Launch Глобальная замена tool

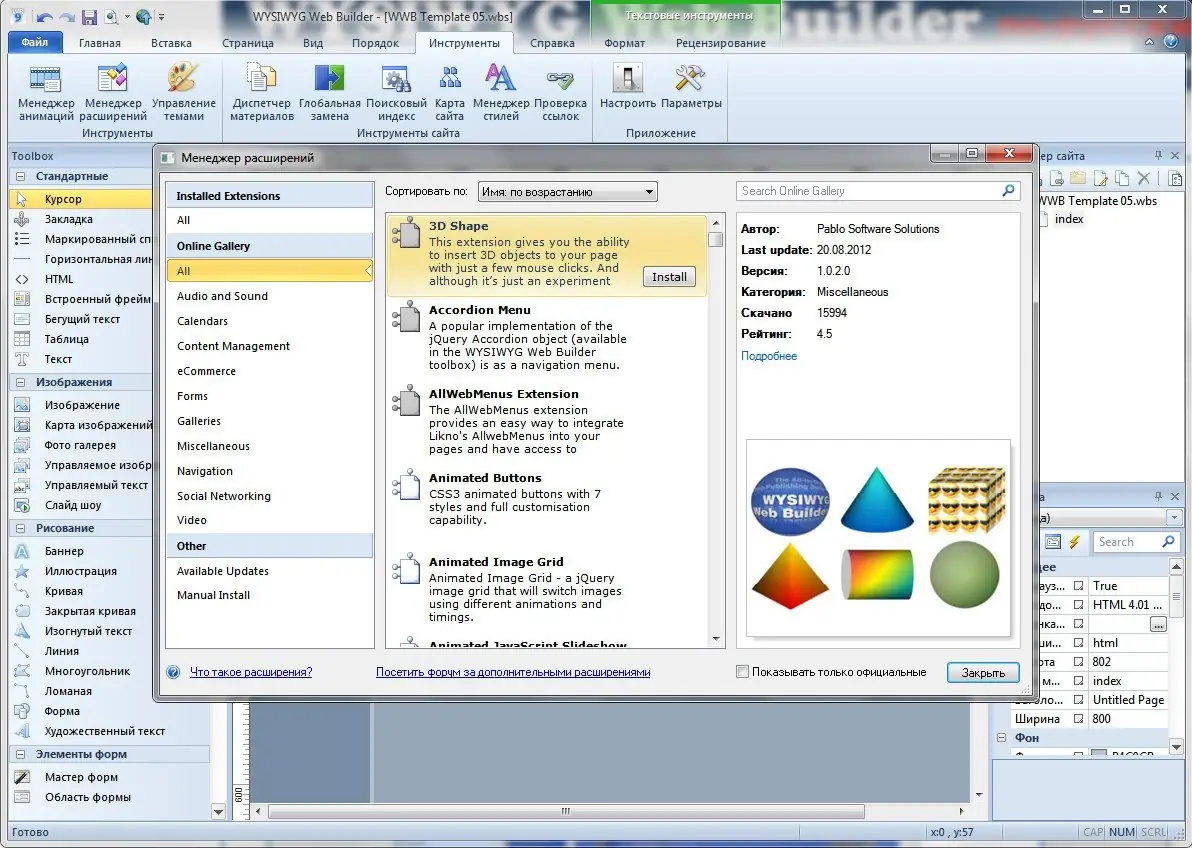click(x=329, y=93)
